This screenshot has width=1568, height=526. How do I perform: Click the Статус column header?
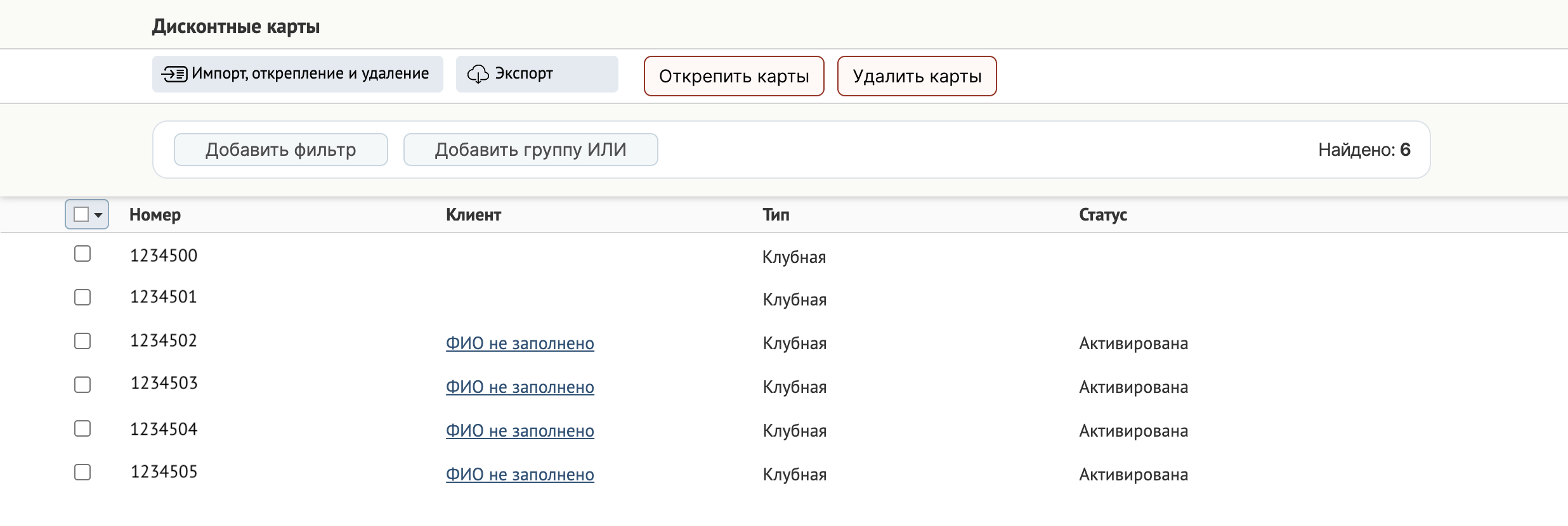(1102, 215)
